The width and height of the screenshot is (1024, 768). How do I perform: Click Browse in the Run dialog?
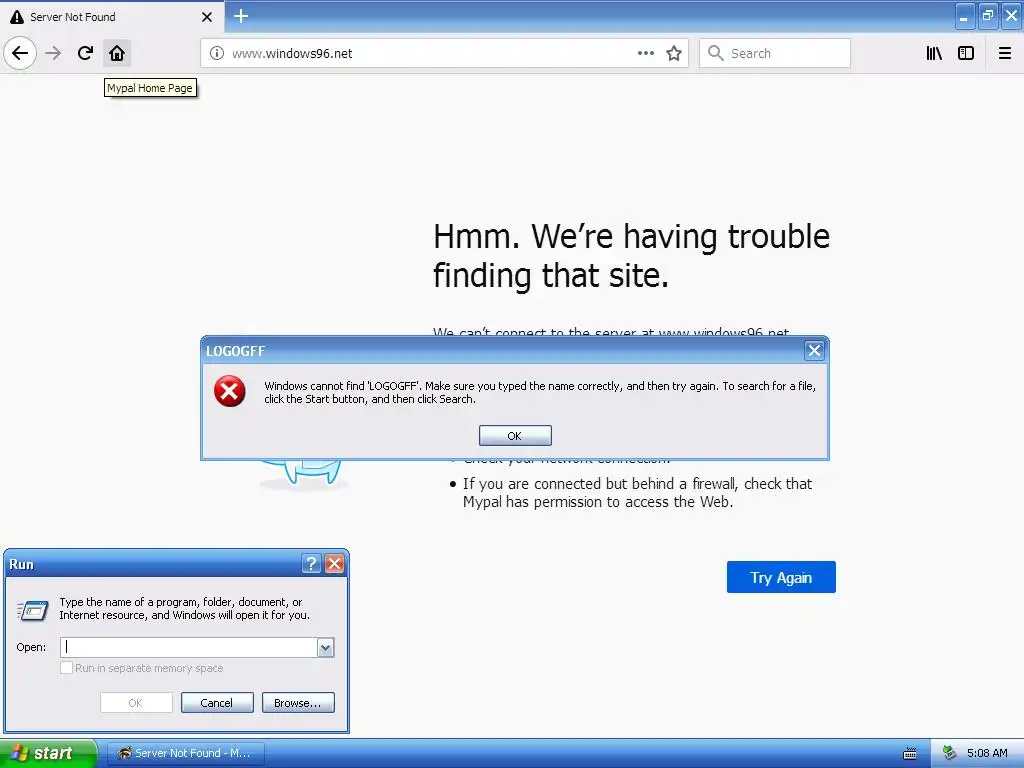[298, 703]
